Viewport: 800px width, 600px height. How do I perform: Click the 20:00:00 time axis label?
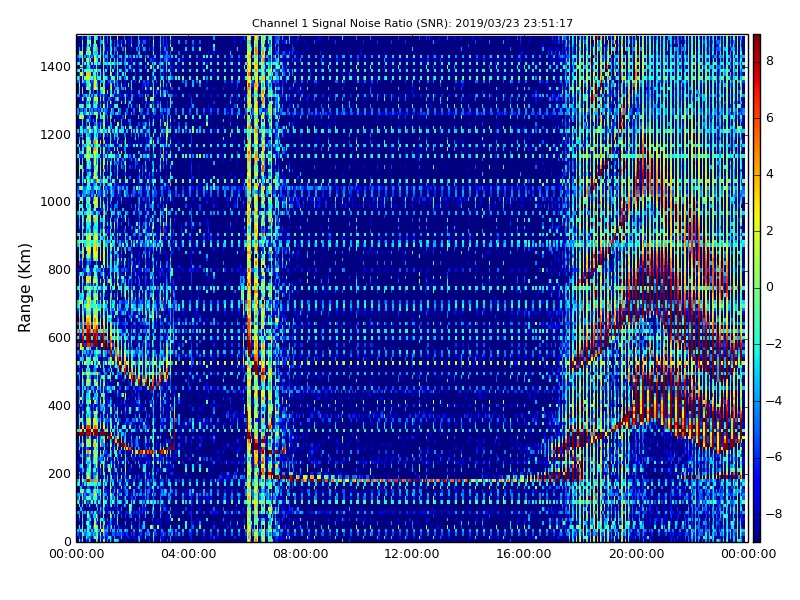(x=637, y=554)
